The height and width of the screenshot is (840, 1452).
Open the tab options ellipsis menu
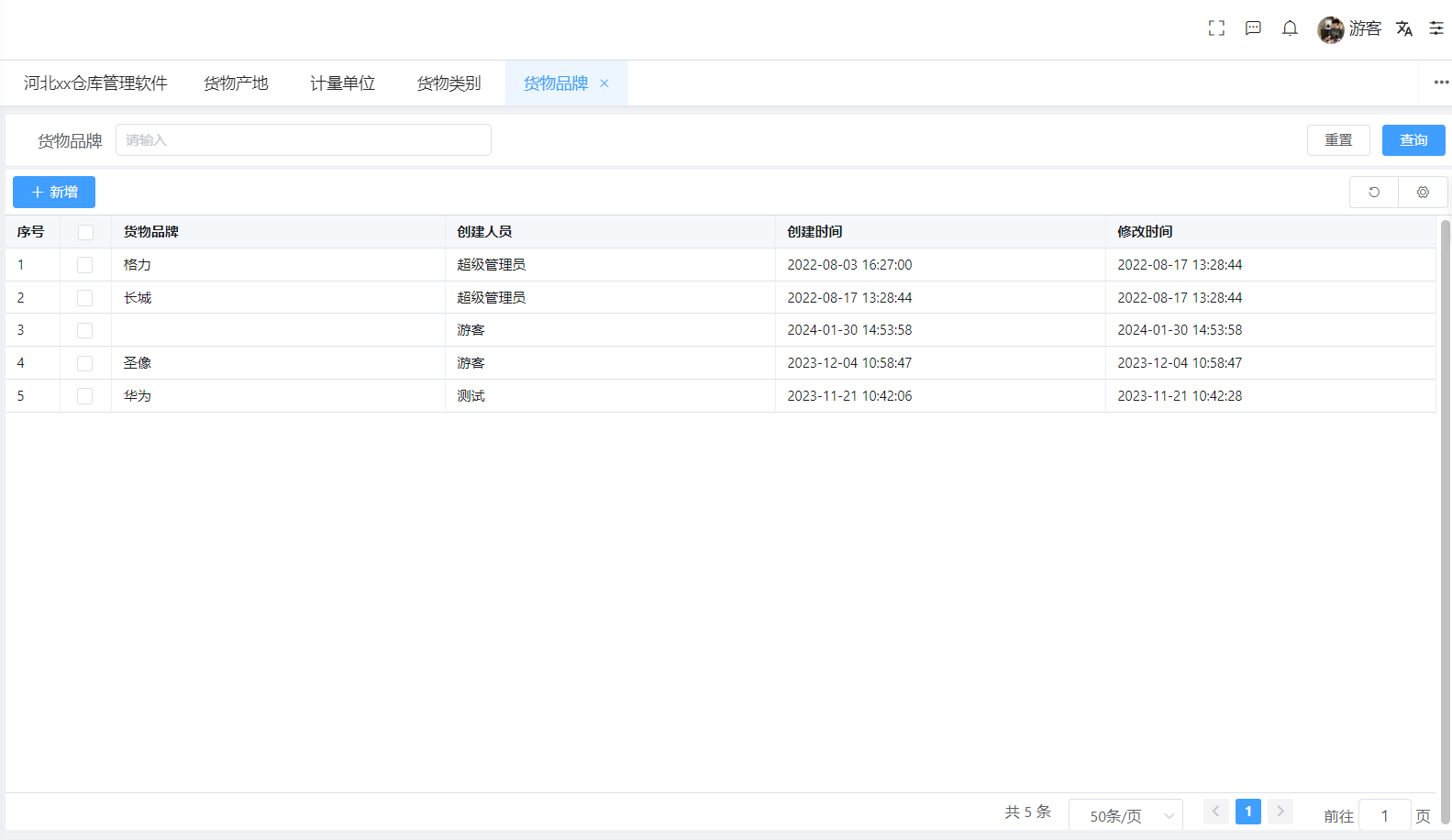(x=1441, y=83)
